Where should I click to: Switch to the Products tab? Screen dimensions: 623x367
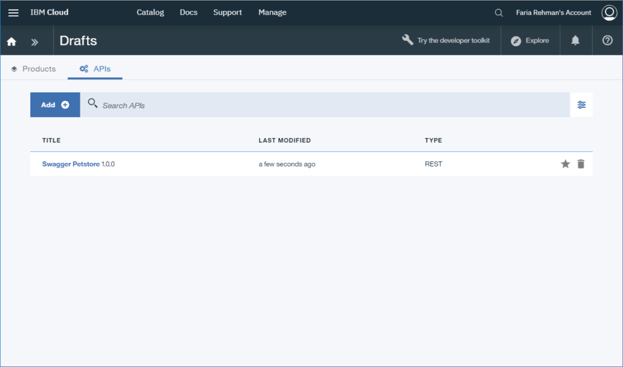[33, 69]
